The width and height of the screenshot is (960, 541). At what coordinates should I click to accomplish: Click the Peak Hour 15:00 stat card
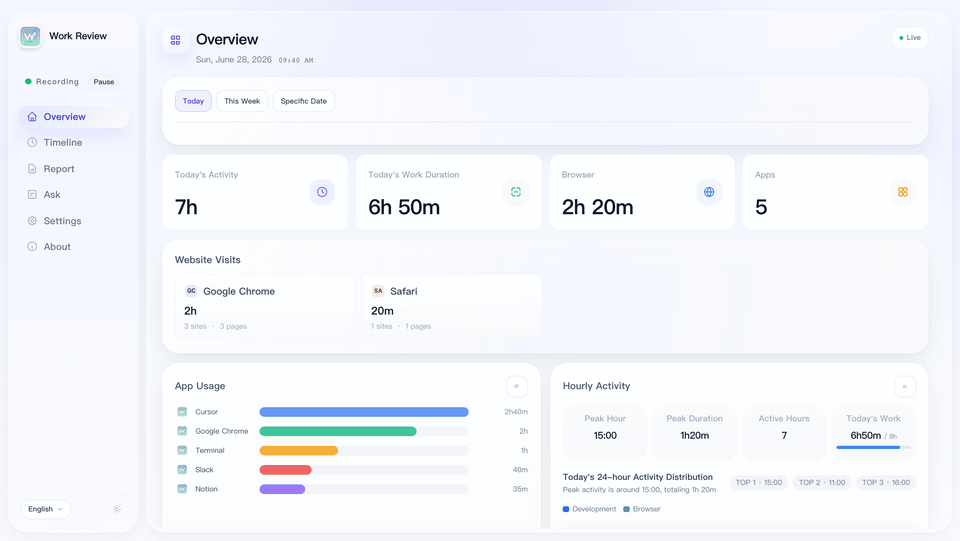(605, 432)
